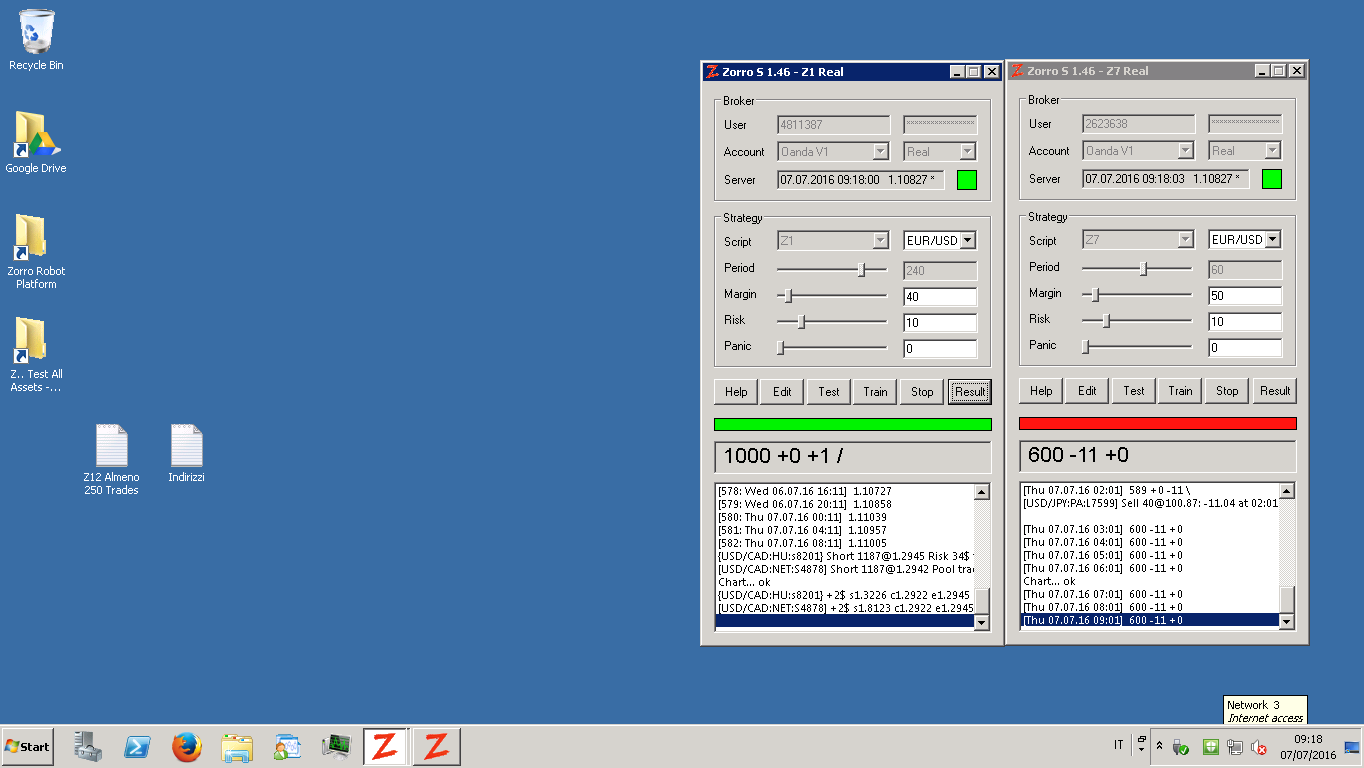Show hidden system tray icons
Viewport: 1364px width, 768px height.
pos(1159,746)
